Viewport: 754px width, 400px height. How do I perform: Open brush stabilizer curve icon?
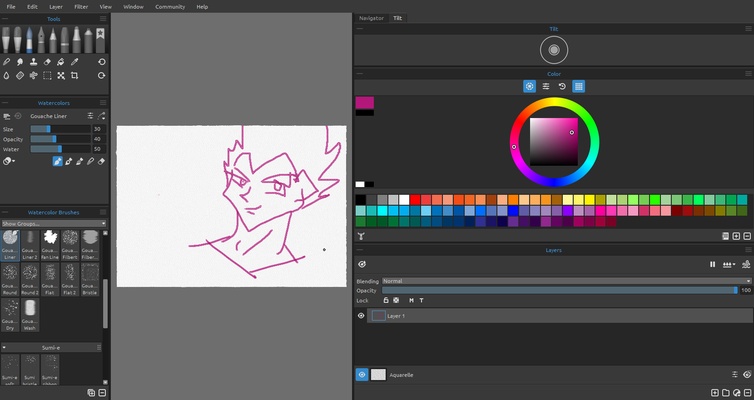(x=101, y=116)
